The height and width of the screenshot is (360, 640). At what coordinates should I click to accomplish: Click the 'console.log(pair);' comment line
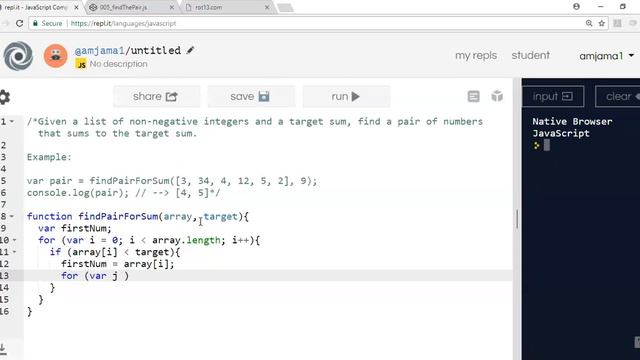click(x=123, y=193)
